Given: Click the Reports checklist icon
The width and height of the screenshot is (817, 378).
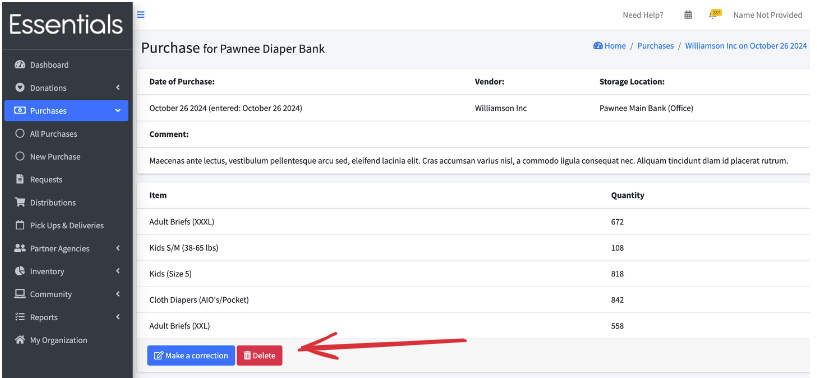Looking at the screenshot, I should pos(20,317).
